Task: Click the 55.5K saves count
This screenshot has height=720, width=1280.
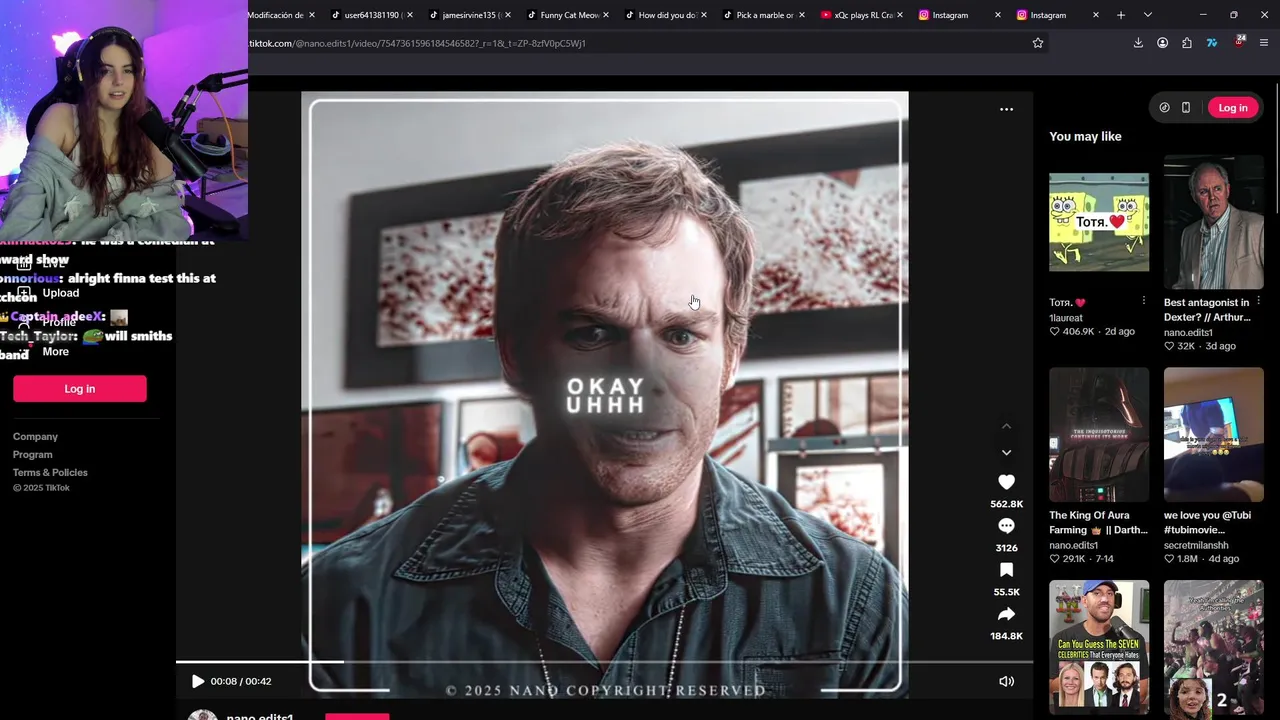Action: click(x=1006, y=592)
